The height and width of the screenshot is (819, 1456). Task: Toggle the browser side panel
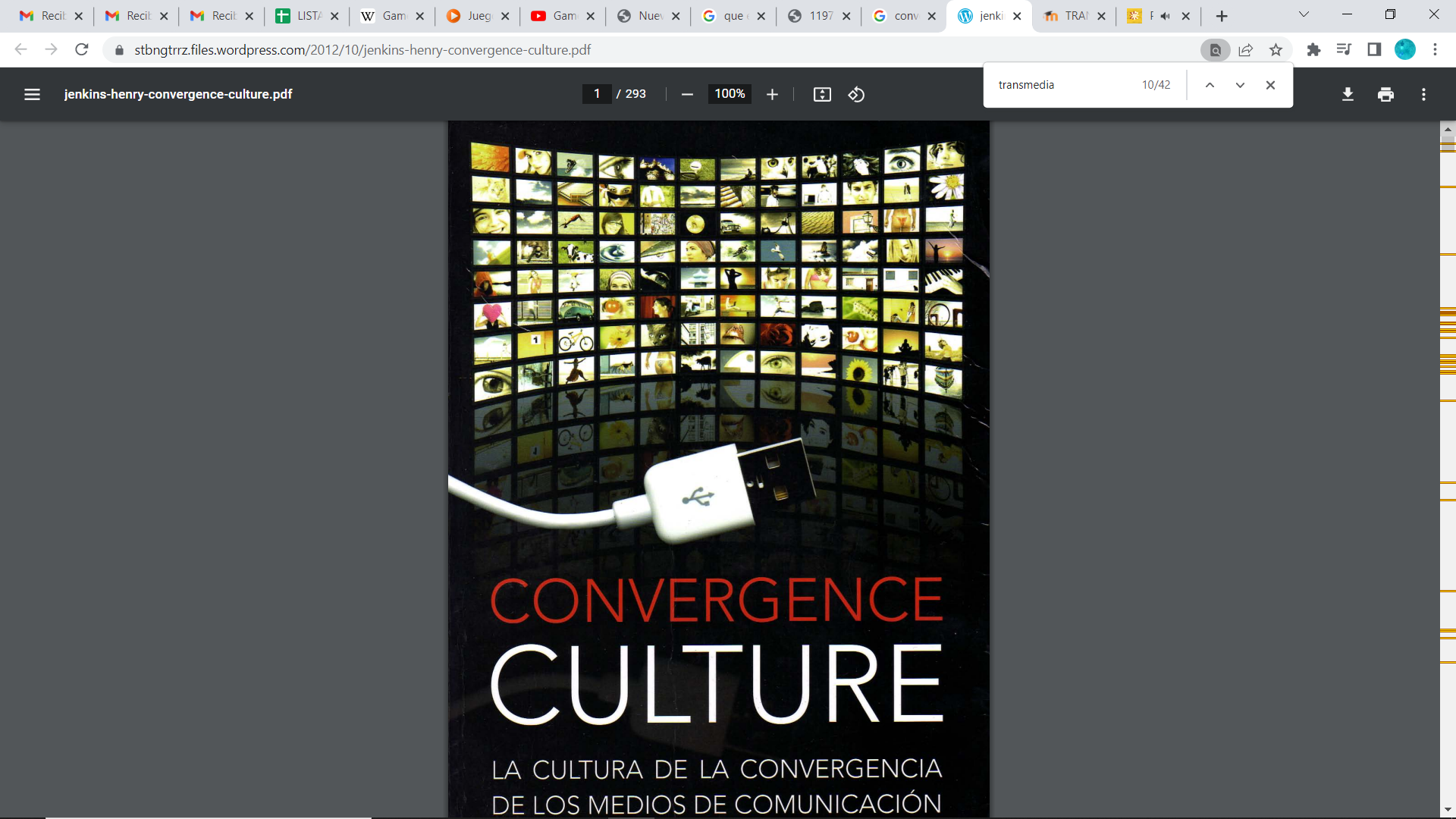click(1373, 50)
